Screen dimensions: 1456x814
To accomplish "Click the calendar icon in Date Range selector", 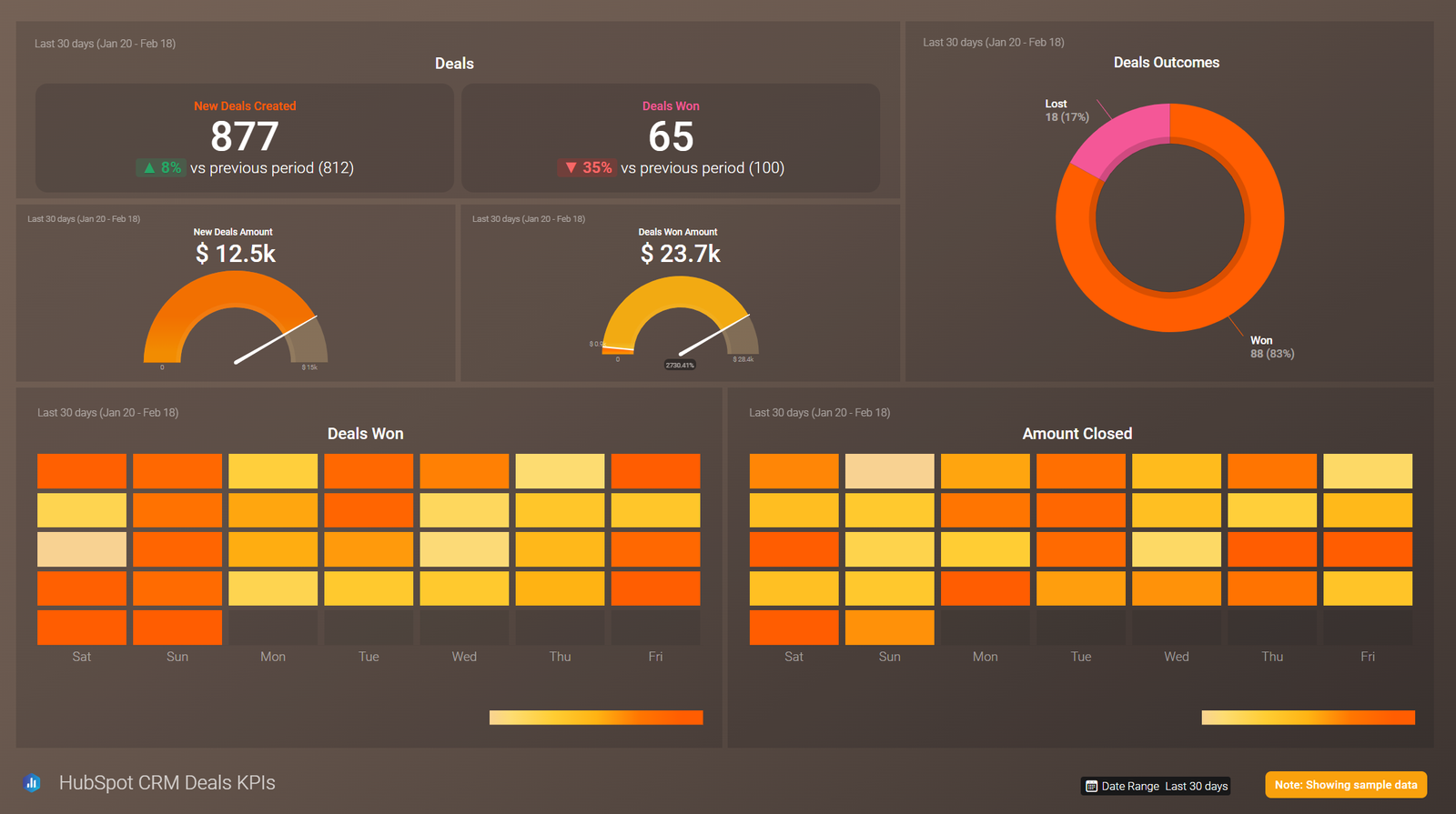I will point(1091,786).
